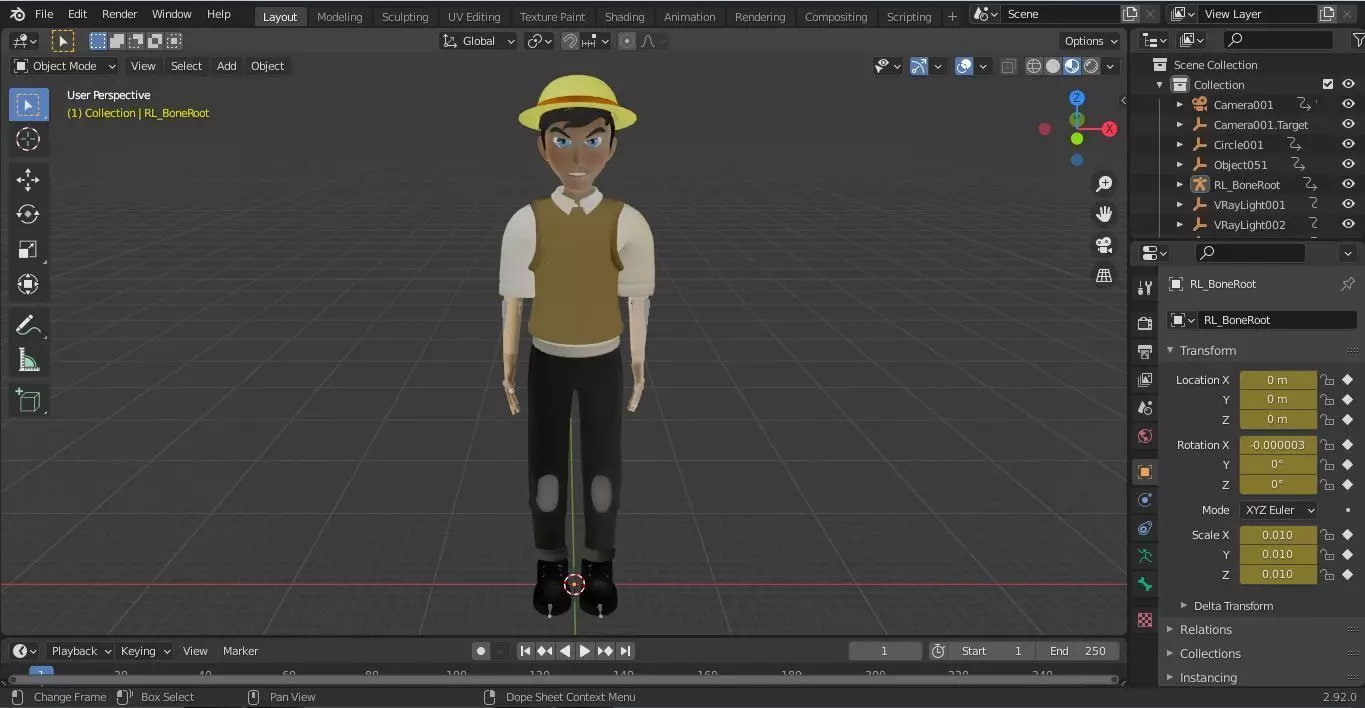The image size is (1365, 708).
Task: Hide VRayLight002 using its eye icon
Action: pos(1348,225)
